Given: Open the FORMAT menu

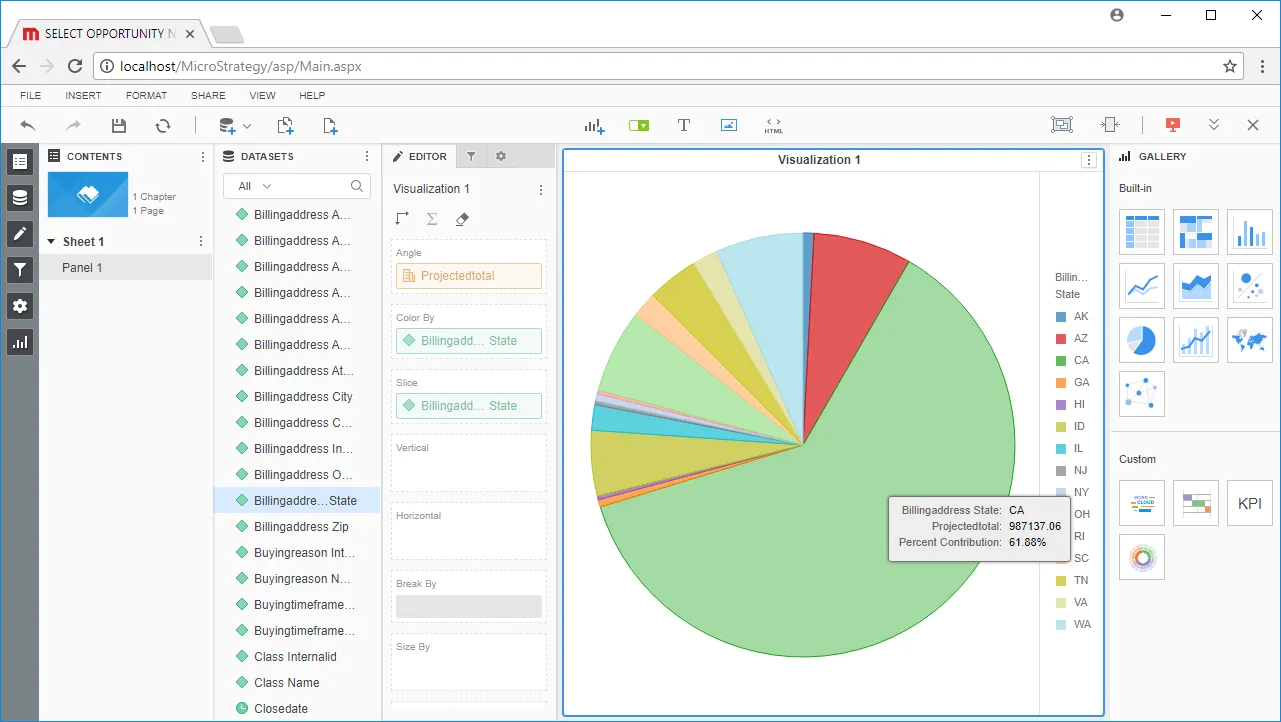Looking at the screenshot, I should 146,95.
